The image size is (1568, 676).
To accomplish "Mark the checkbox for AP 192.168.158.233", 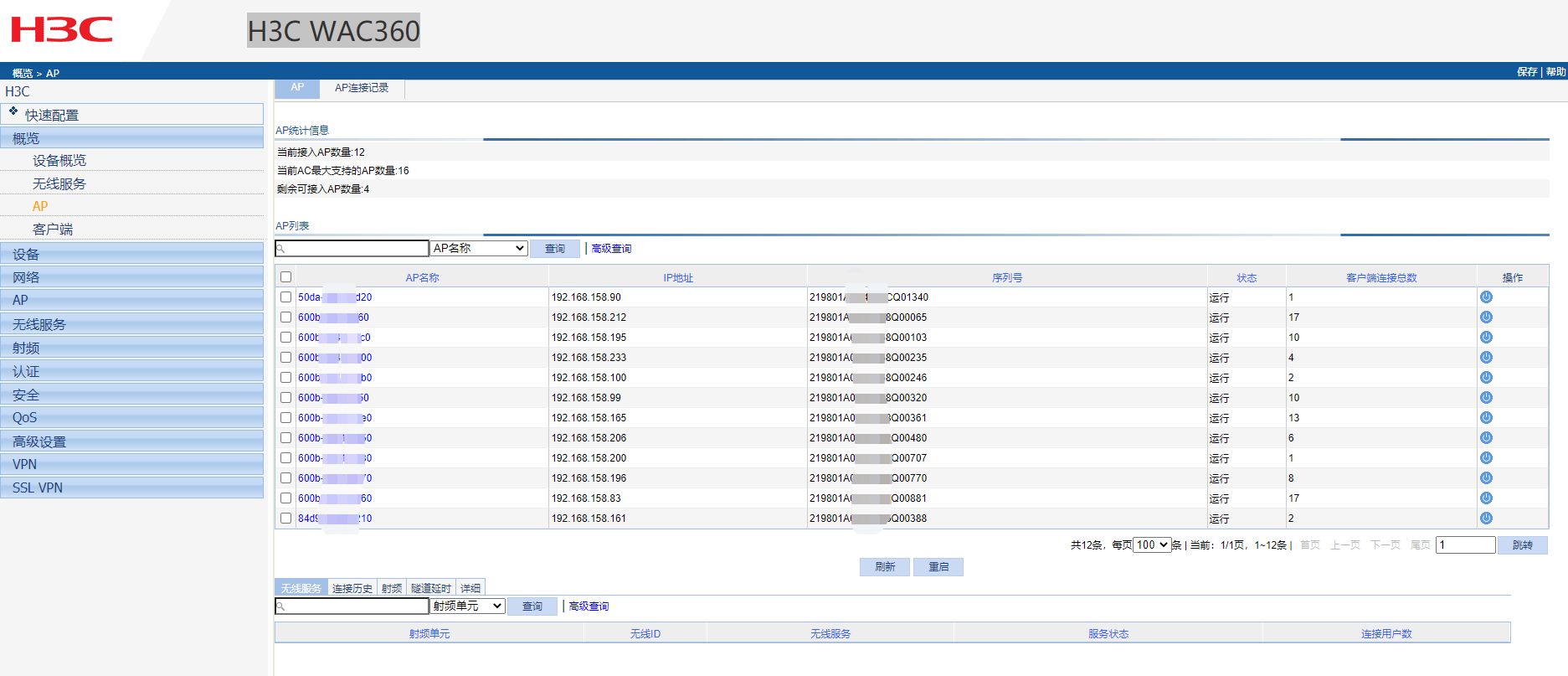I will coord(286,358).
